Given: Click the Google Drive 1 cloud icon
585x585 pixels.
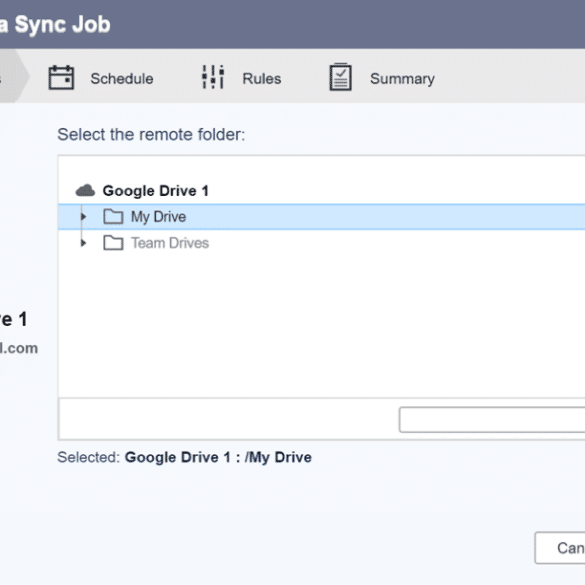Looking at the screenshot, I should coord(85,190).
